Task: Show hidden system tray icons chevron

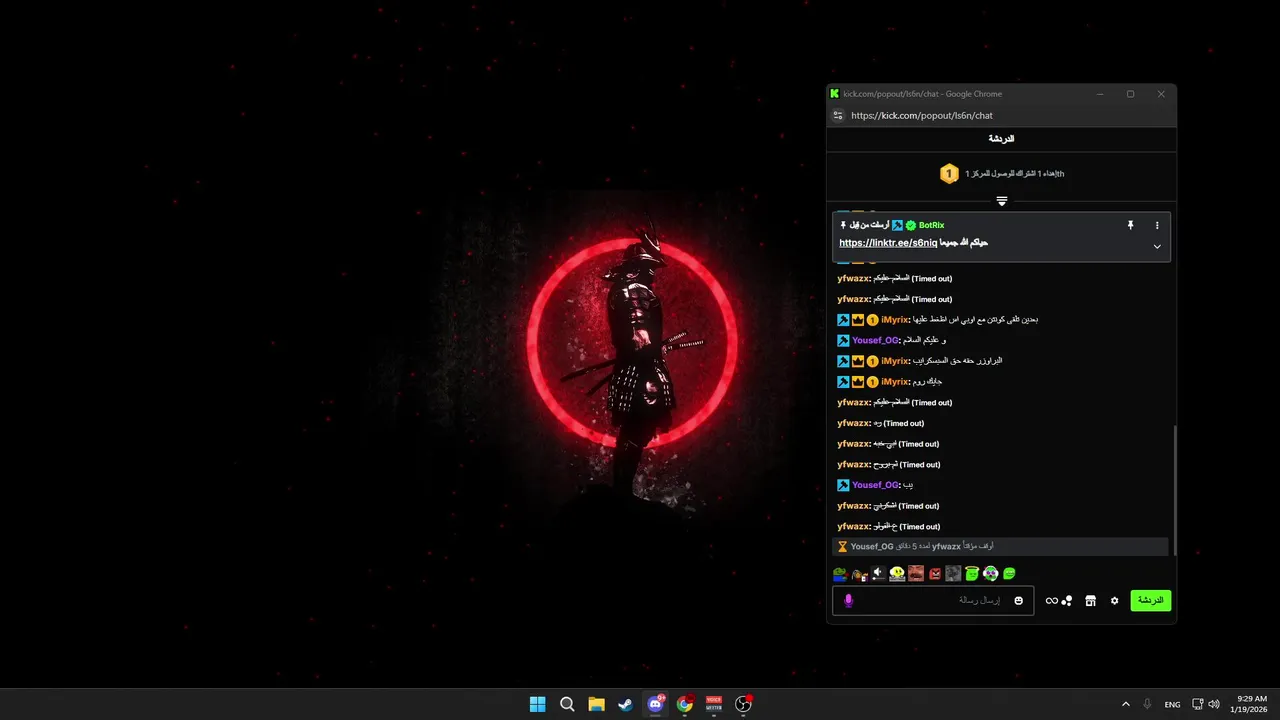Action: [x=1126, y=704]
